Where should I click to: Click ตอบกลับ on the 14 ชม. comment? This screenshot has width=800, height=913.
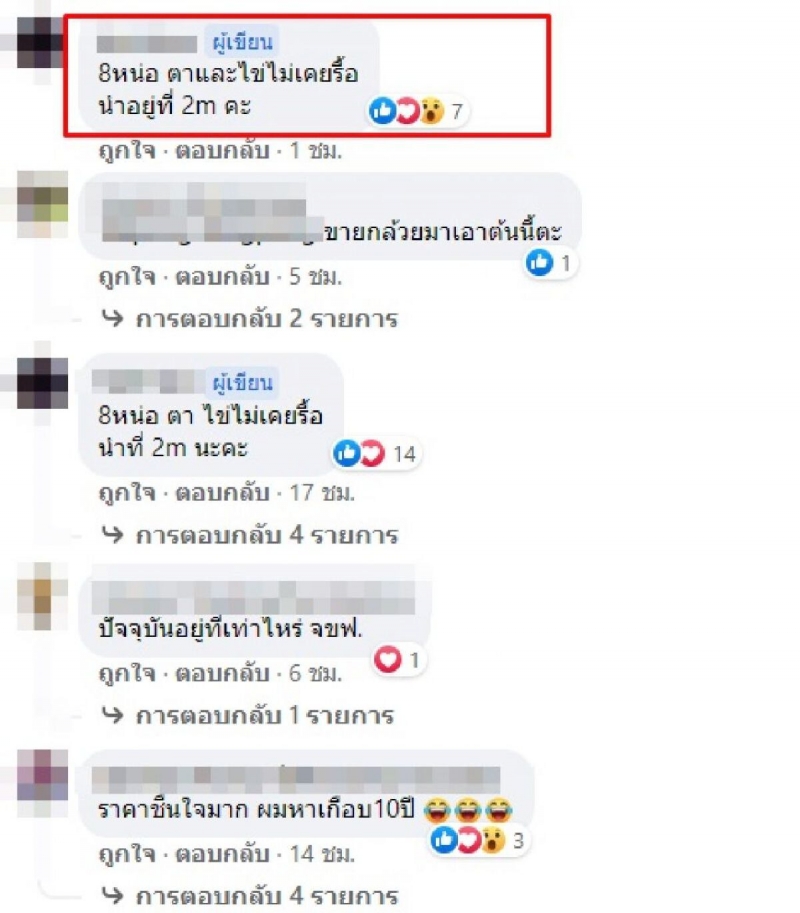(x=222, y=854)
